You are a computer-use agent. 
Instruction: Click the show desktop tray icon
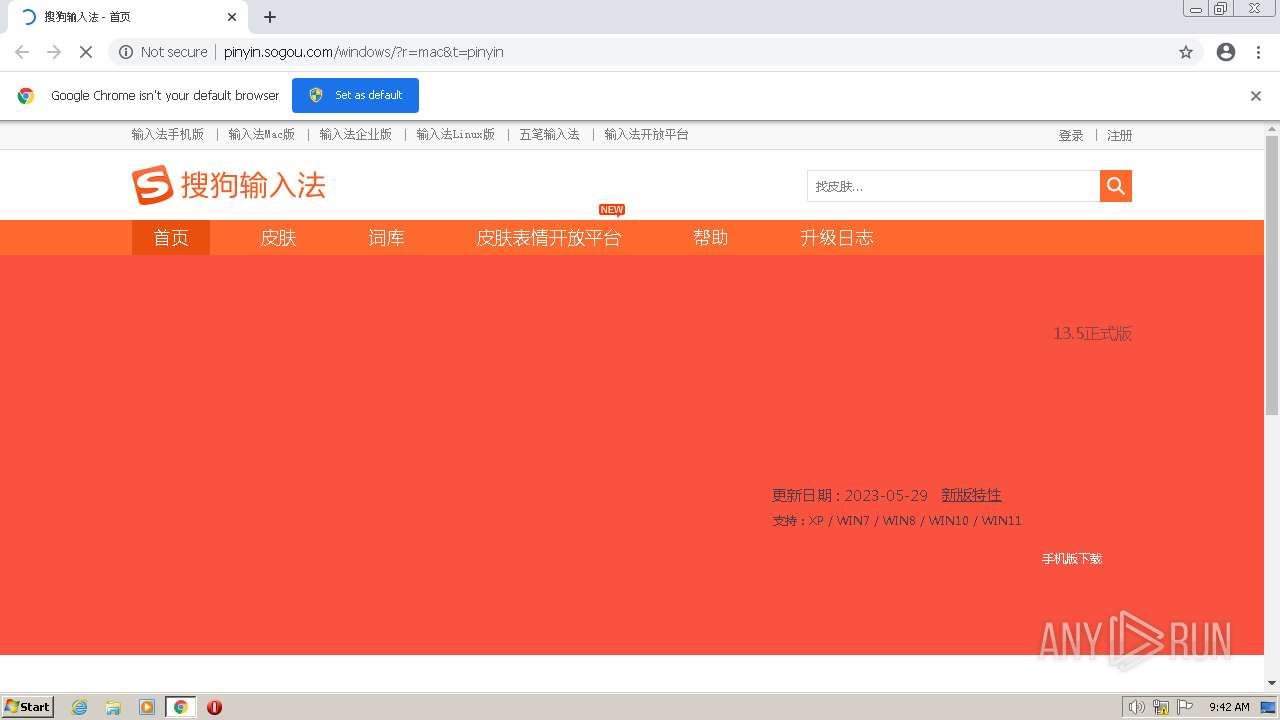click(x=1268, y=707)
